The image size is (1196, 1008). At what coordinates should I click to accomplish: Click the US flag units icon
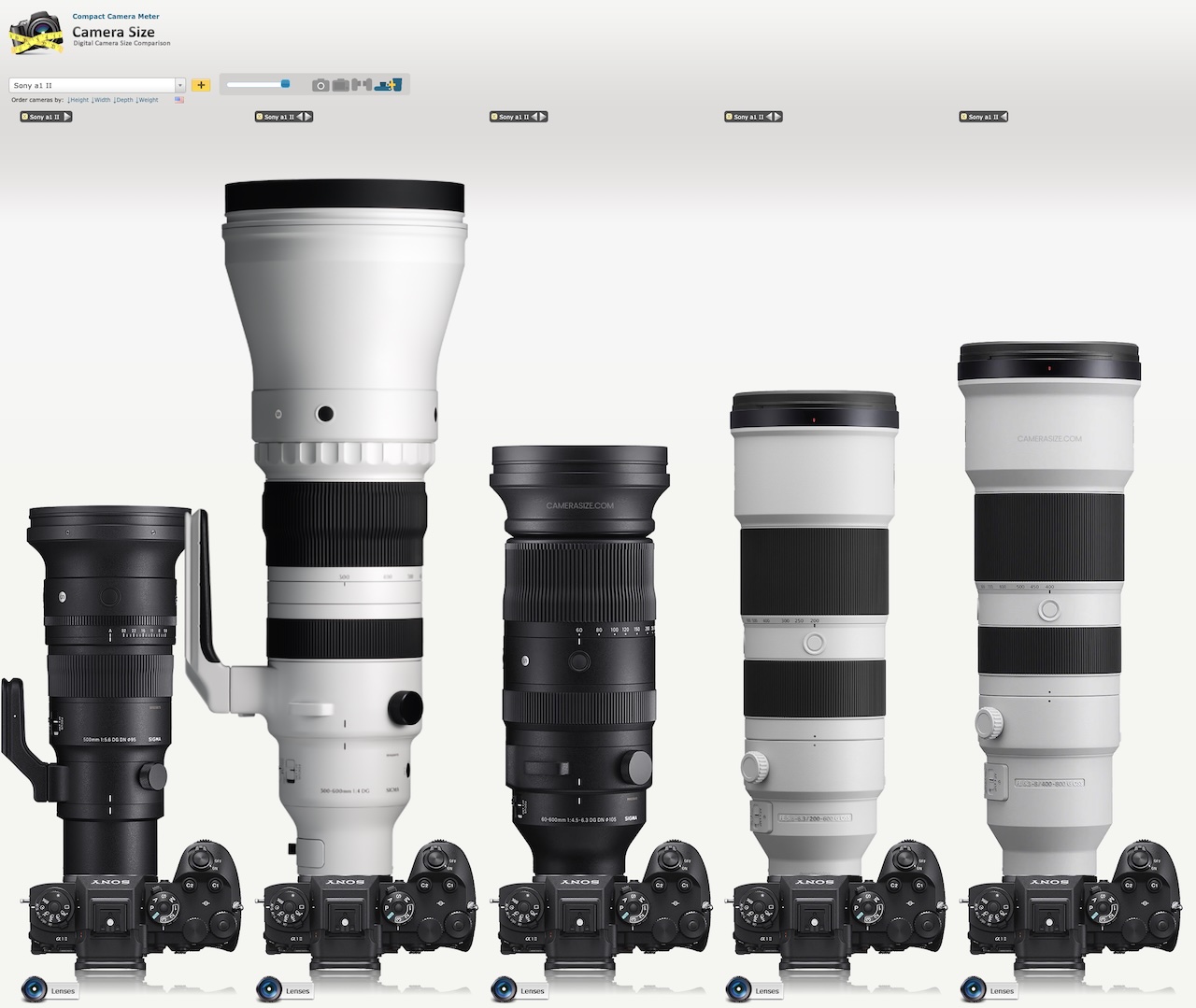coord(179,100)
